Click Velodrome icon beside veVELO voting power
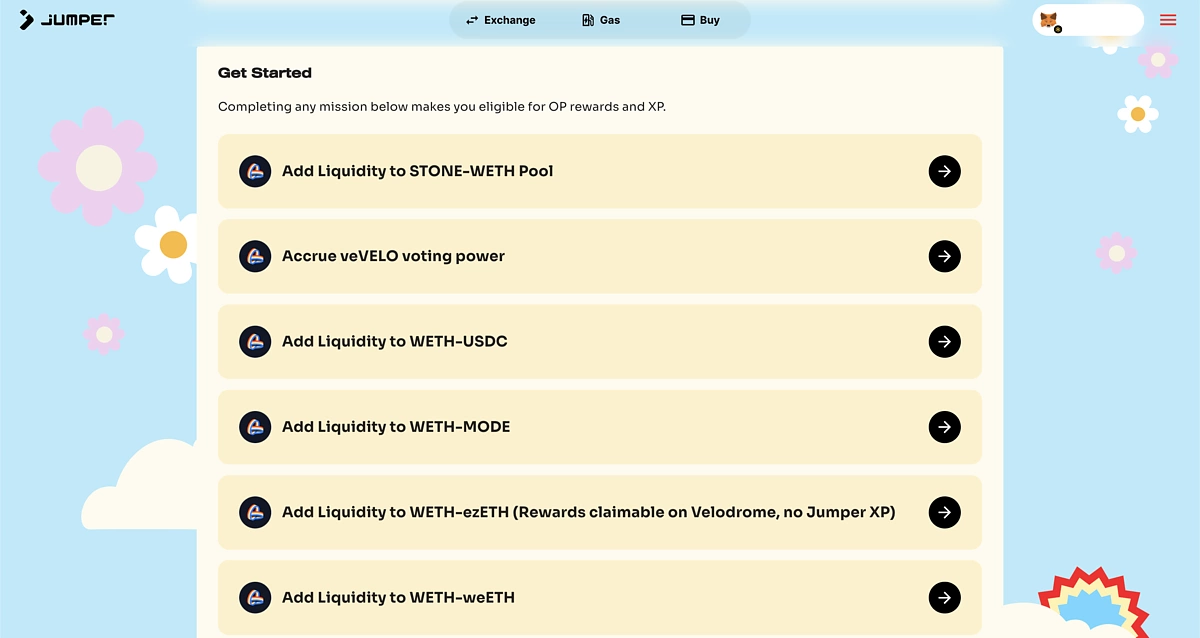 coord(255,256)
